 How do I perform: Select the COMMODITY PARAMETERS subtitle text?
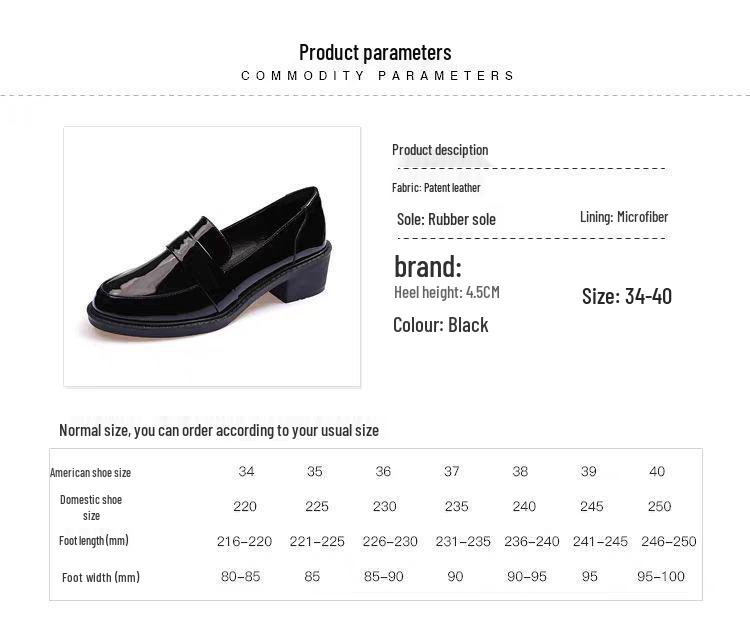tap(378, 76)
